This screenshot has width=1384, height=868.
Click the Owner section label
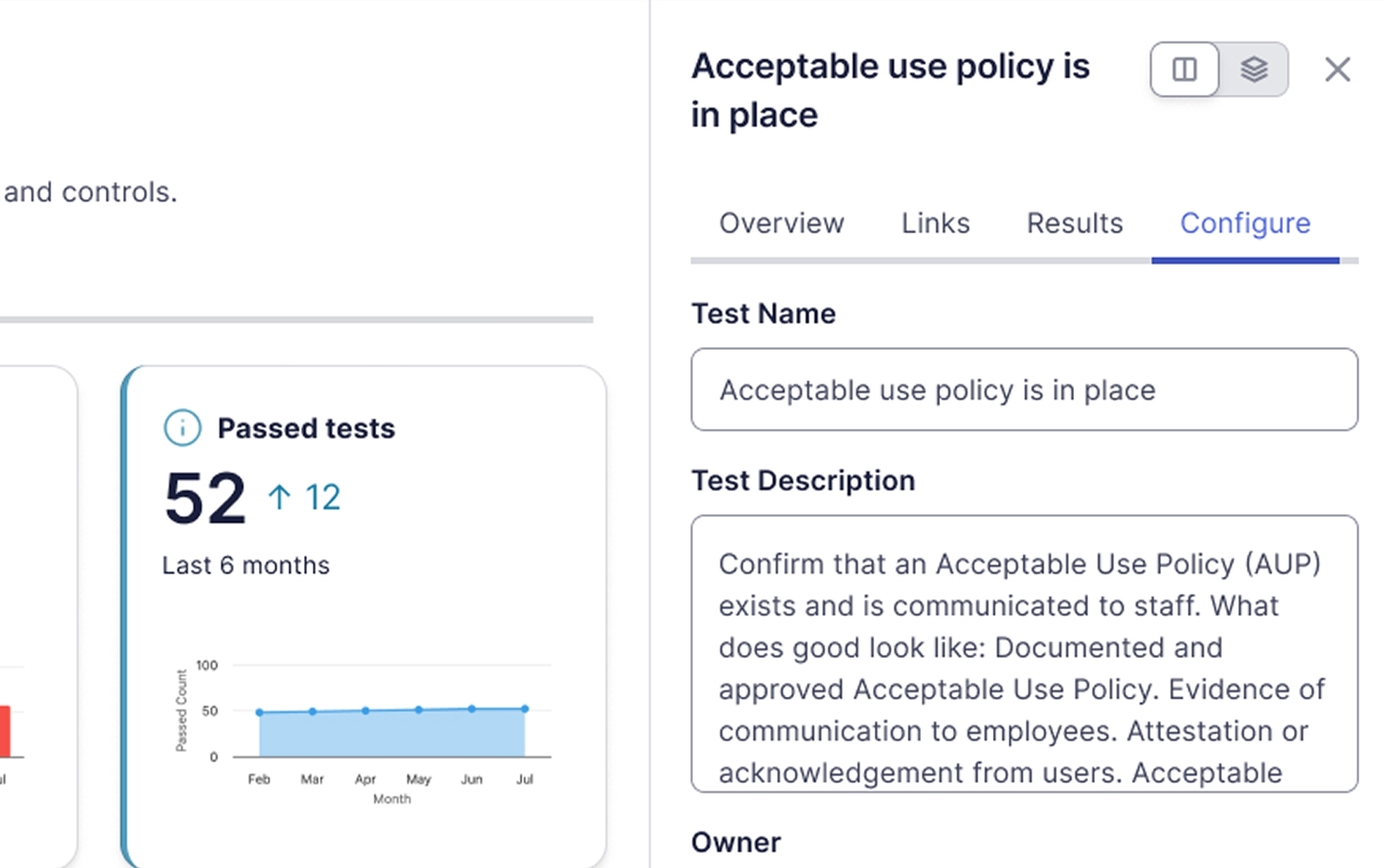[x=735, y=842]
